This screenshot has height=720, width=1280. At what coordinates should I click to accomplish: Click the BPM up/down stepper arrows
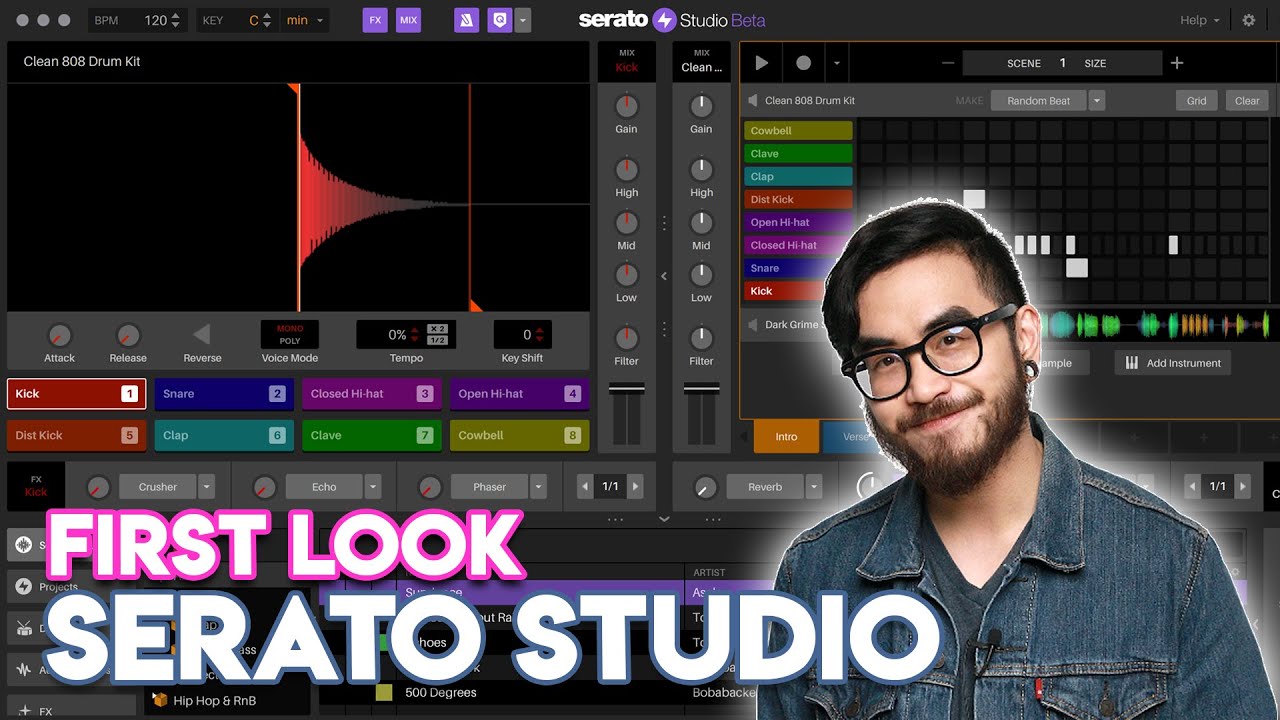(176, 20)
